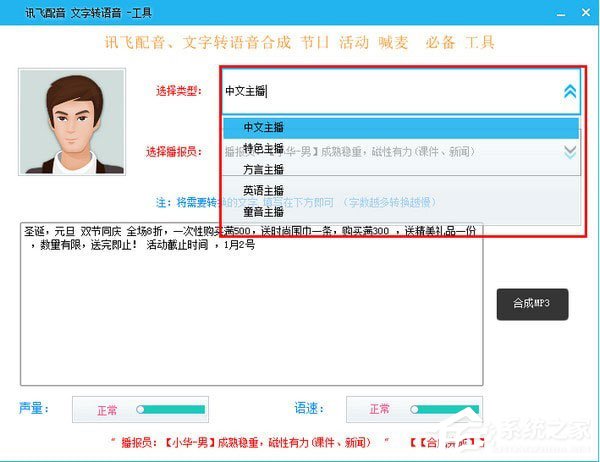Click the title bar text 讯飞配音 文字转语音 -工具
600x462 pixels.
[88, 13]
